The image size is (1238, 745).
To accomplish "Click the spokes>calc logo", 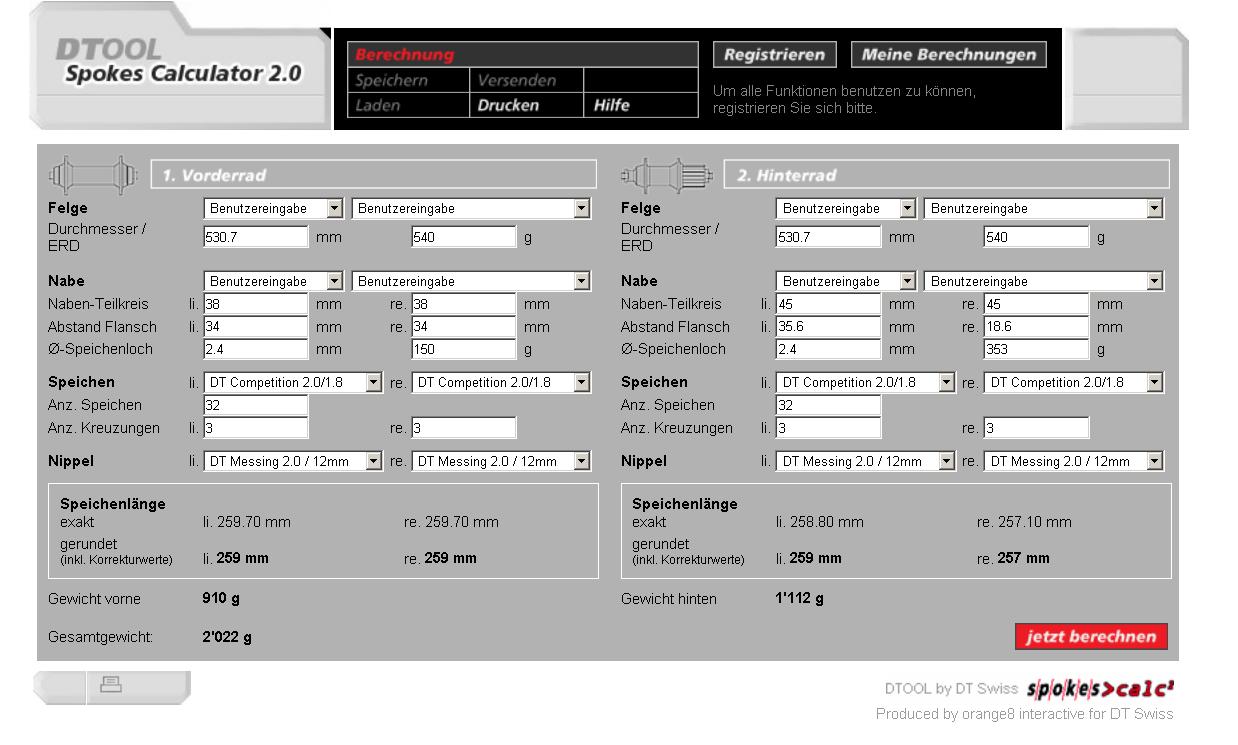I will tap(1100, 688).
